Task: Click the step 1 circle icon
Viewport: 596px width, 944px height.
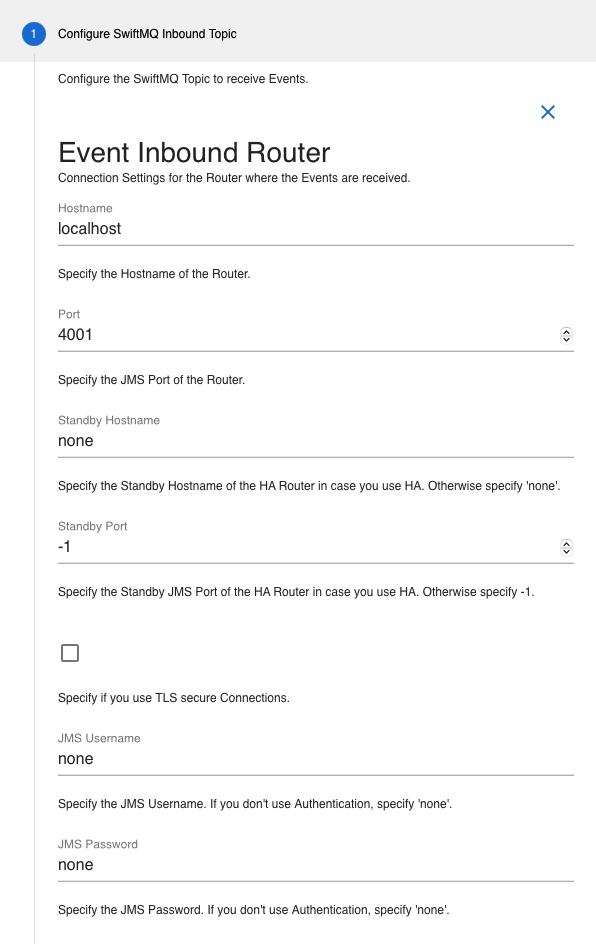Action: click(x=34, y=34)
